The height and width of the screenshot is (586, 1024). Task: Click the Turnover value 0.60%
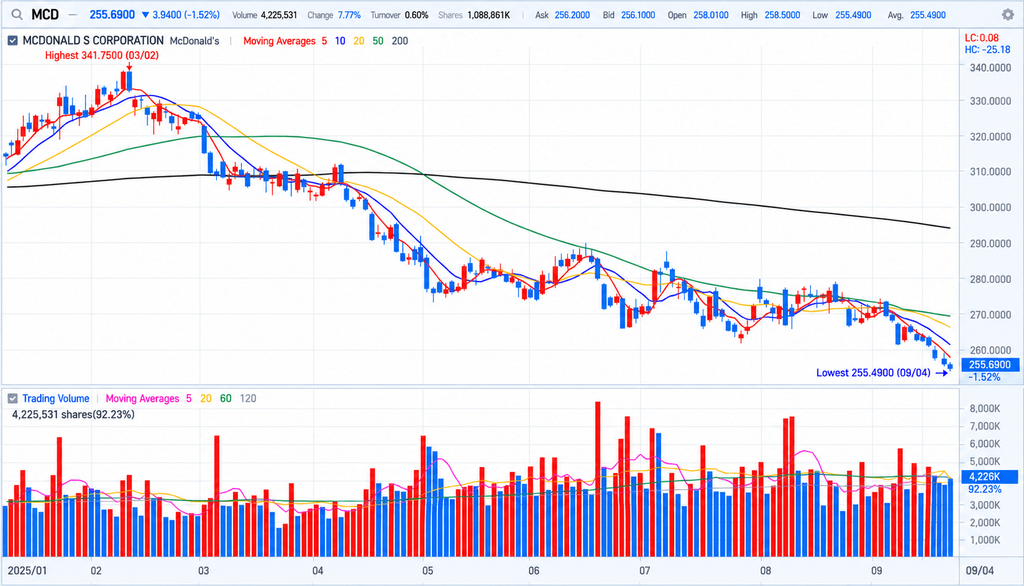coord(417,14)
